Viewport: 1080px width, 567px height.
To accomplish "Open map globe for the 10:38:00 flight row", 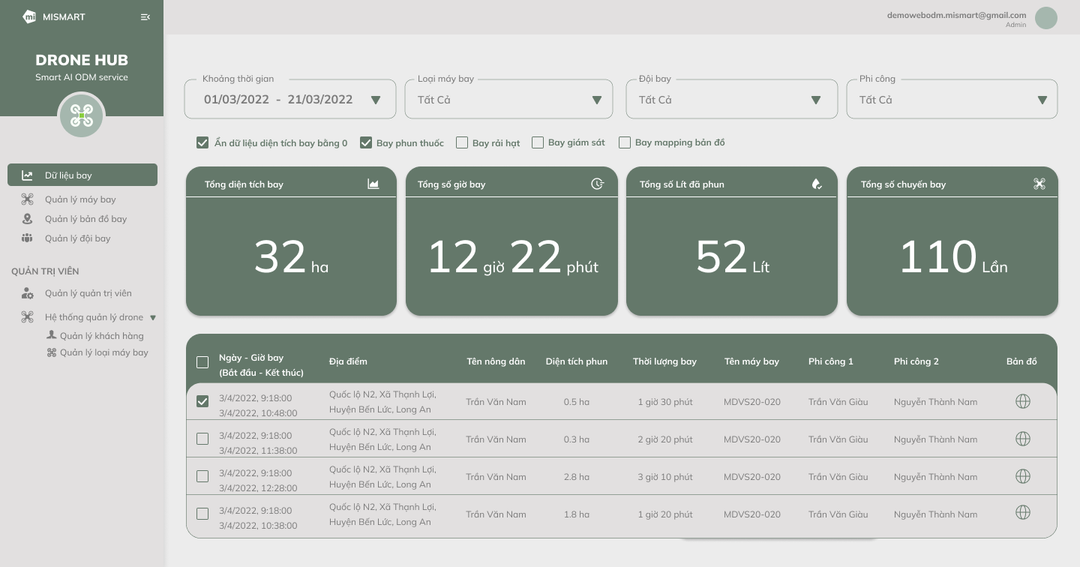I will 1023,512.
